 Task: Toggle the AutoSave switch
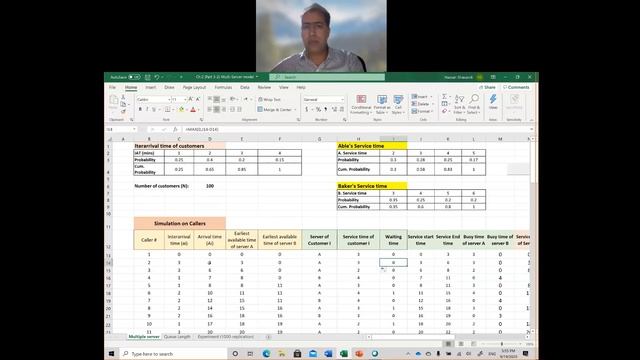pyautogui.click(x=135, y=77)
